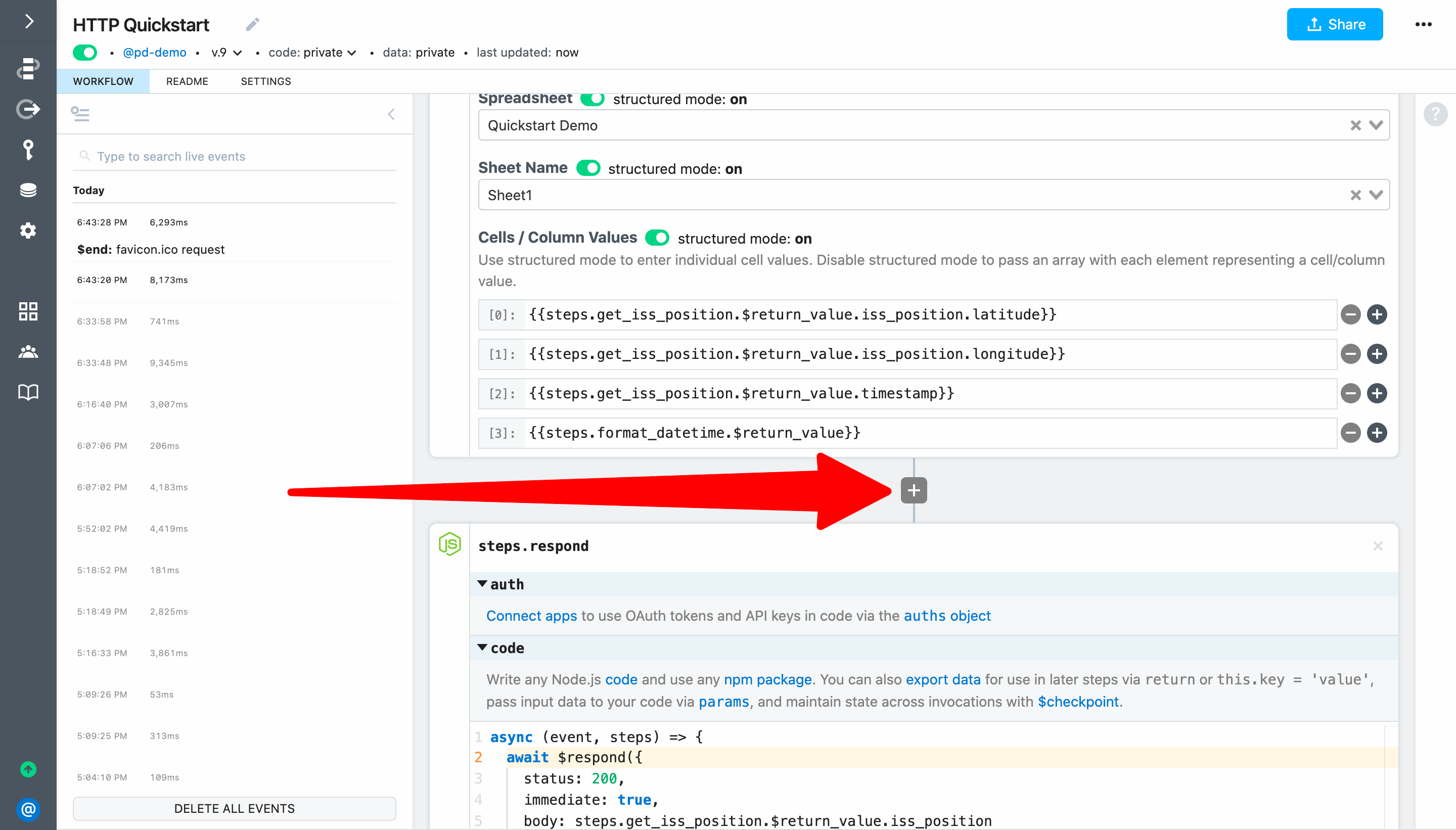Image resolution: width=1456 pixels, height=830 pixels.
Task: Open the v.9 version dropdown
Action: coord(226,53)
